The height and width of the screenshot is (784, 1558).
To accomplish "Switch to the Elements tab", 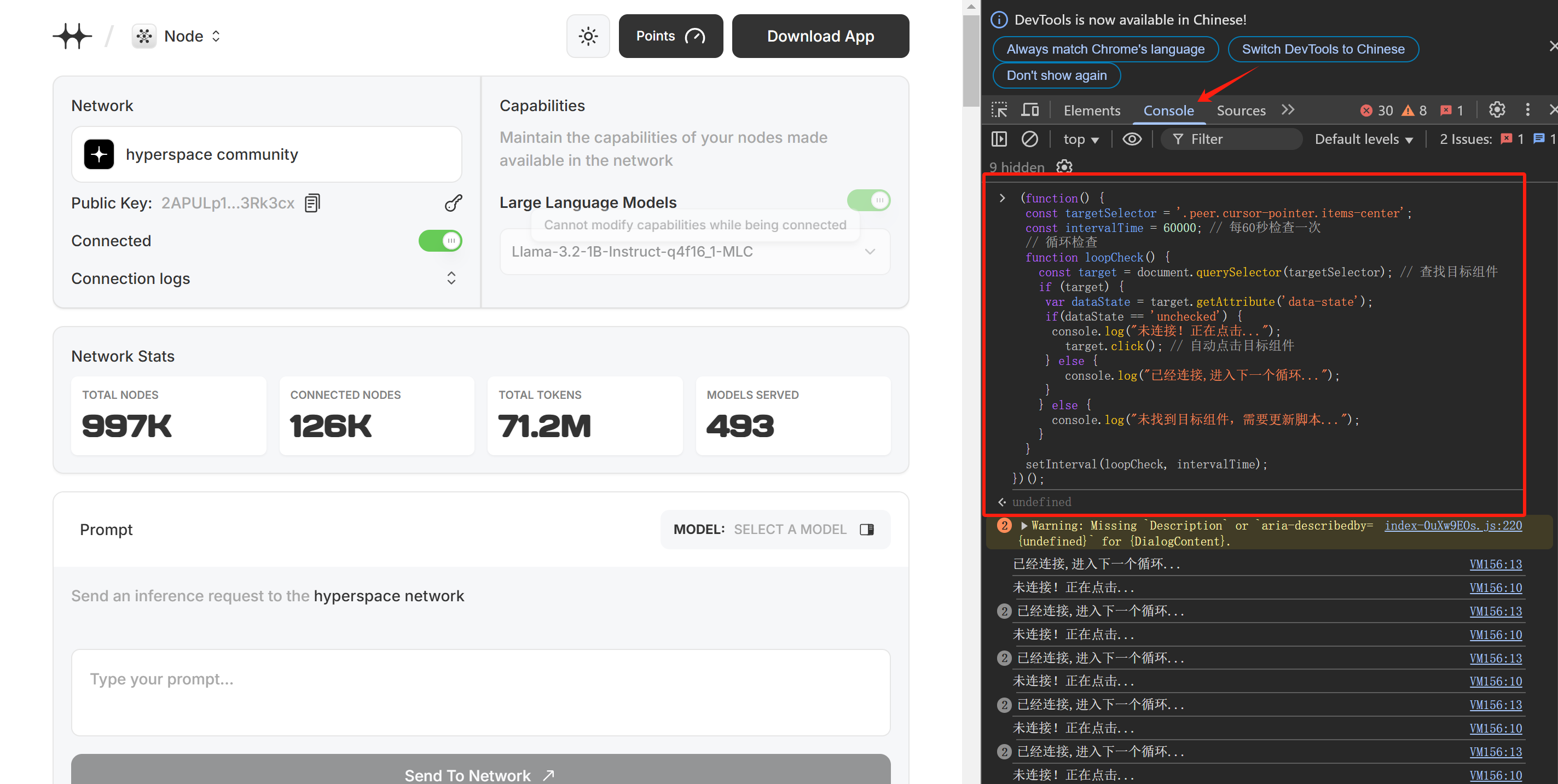I will [x=1092, y=111].
